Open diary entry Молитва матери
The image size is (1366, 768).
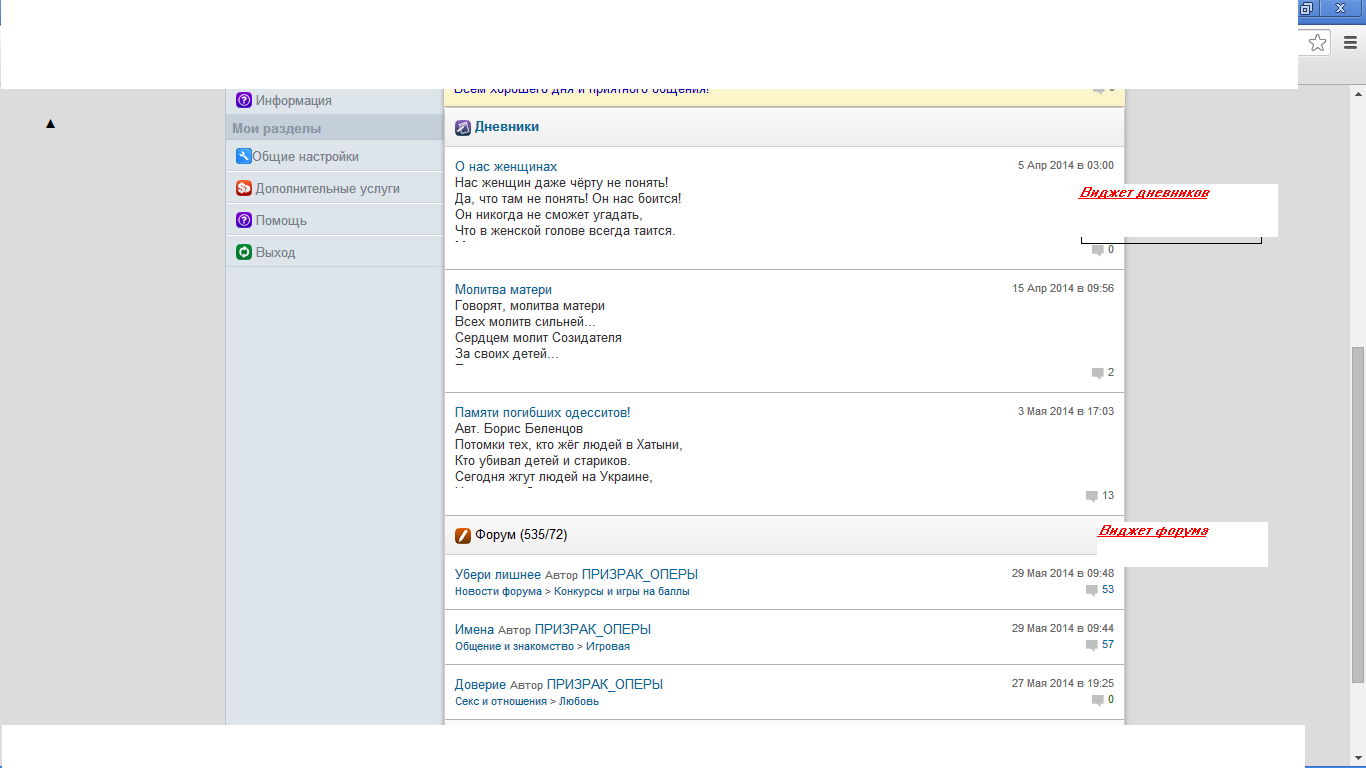click(x=503, y=289)
